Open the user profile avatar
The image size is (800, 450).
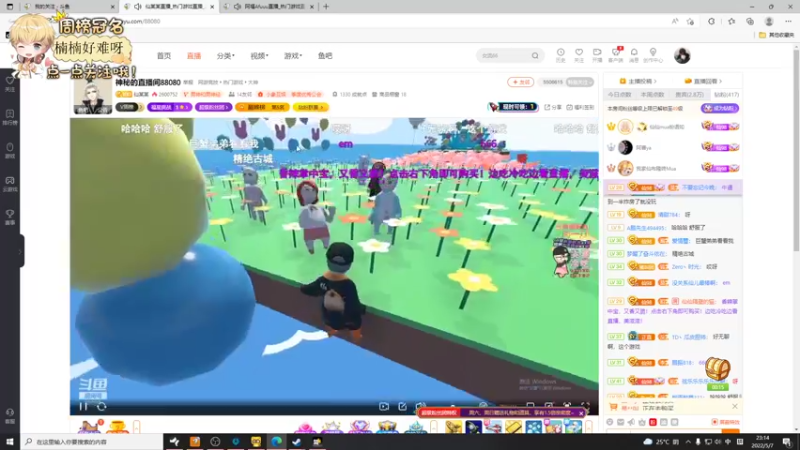(x=682, y=56)
